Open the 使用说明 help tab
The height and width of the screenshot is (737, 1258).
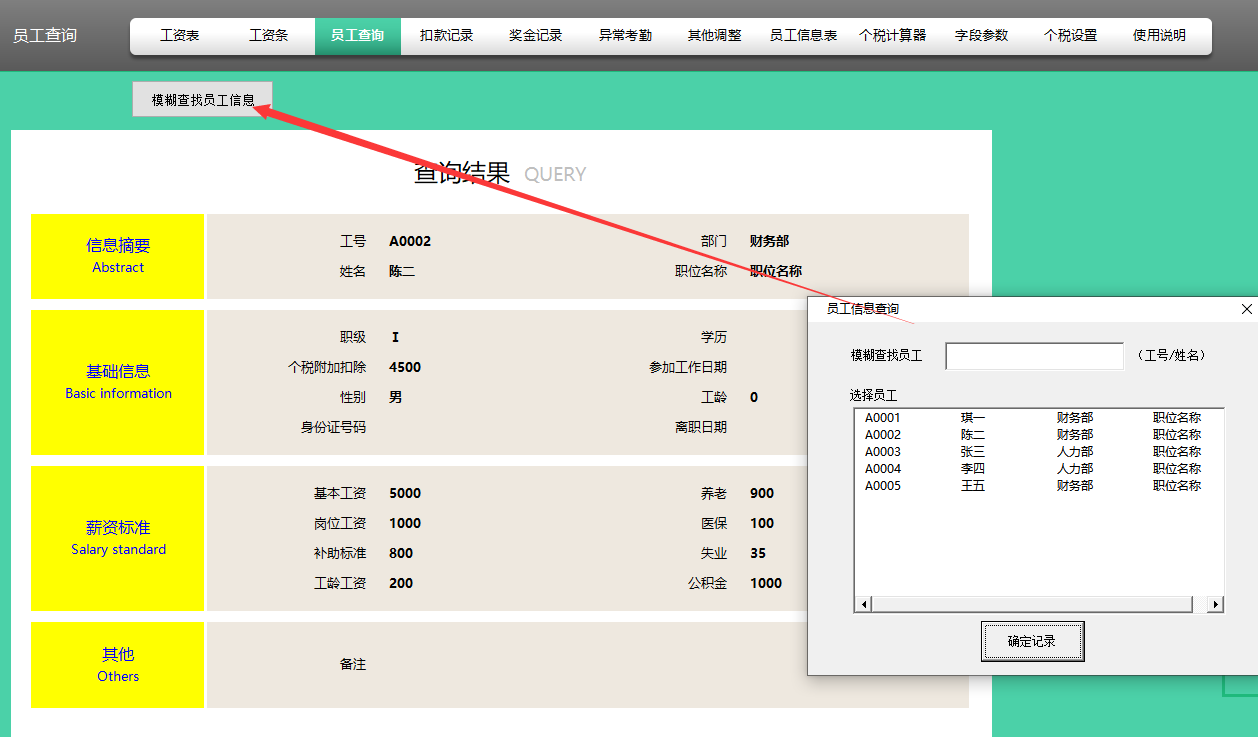tap(1158, 34)
